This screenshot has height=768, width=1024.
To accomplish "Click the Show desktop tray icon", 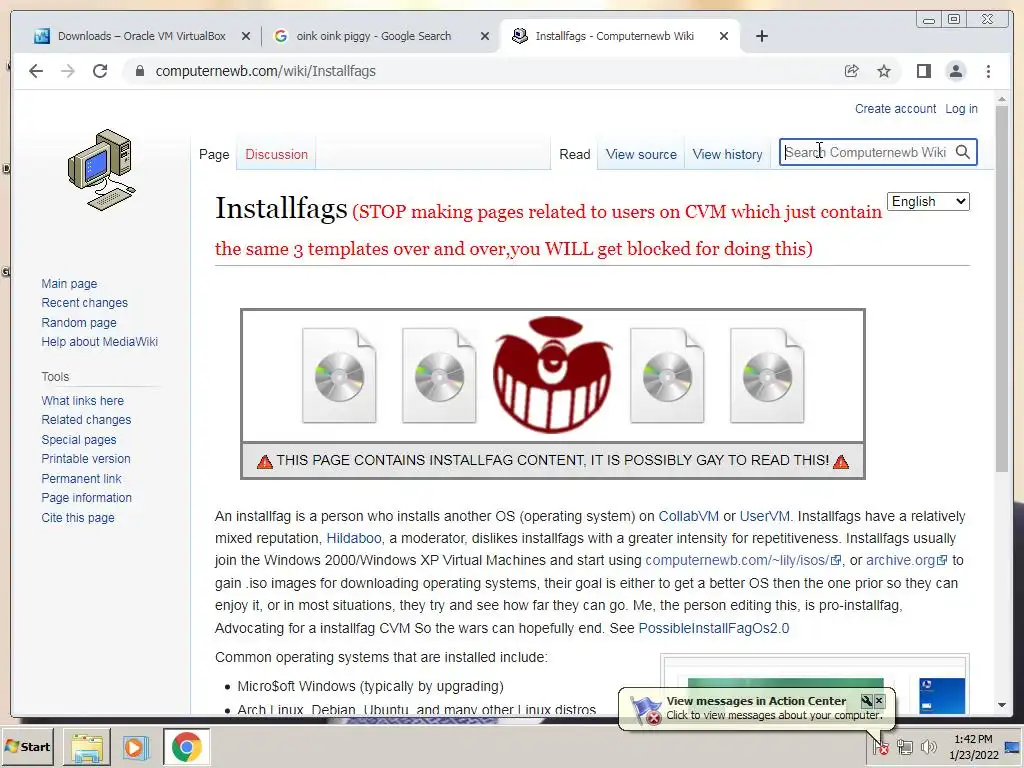I will tap(1013, 746).
